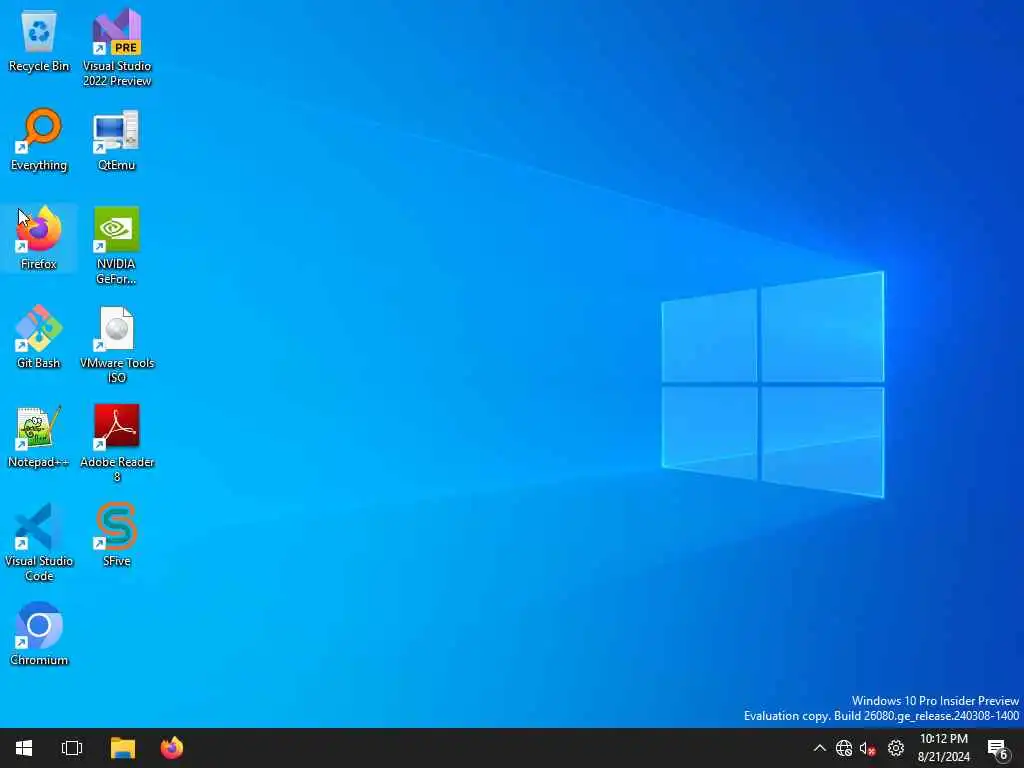Open the Windows Start menu
Screen dimensions: 1024x768
coord(24,748)
